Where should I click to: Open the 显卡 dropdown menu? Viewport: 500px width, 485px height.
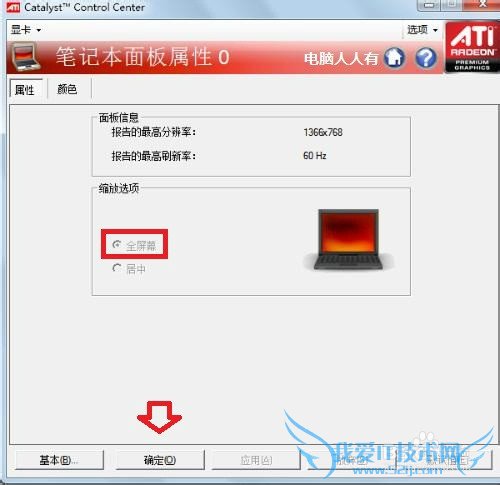click(26, 30)
